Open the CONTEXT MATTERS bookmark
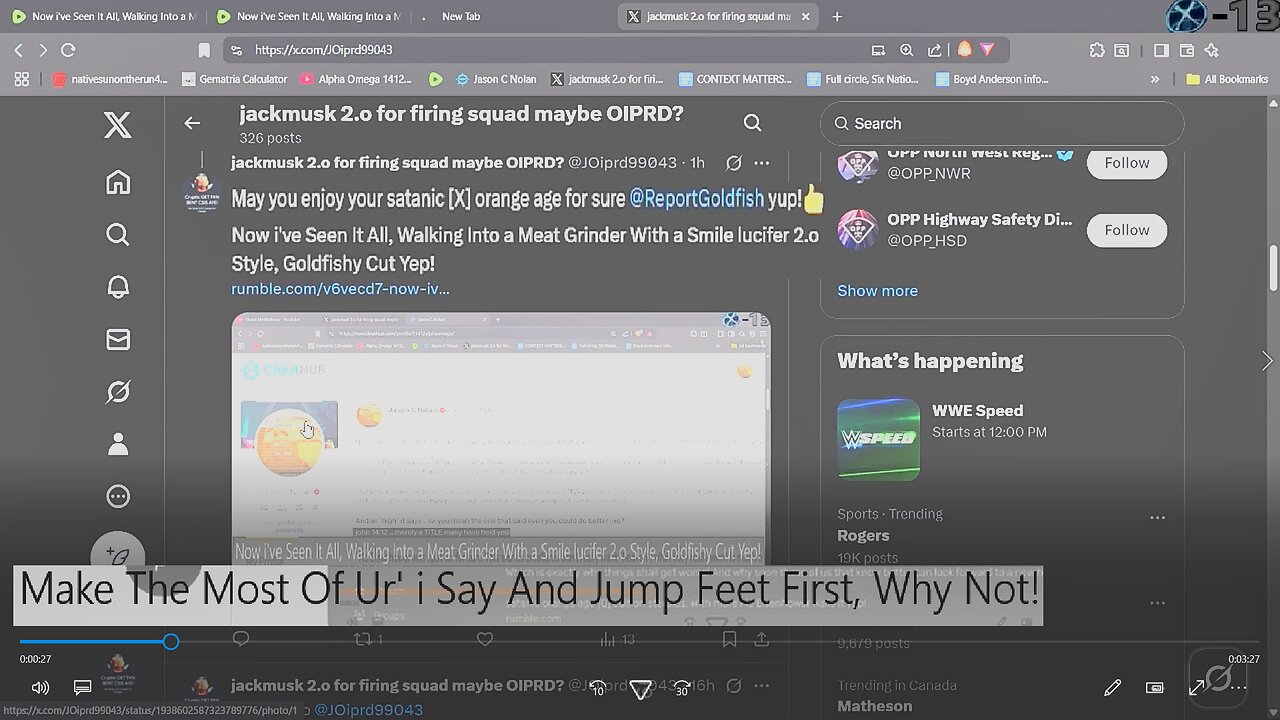This screenshot has width=1280, height=720. (736, 79)
